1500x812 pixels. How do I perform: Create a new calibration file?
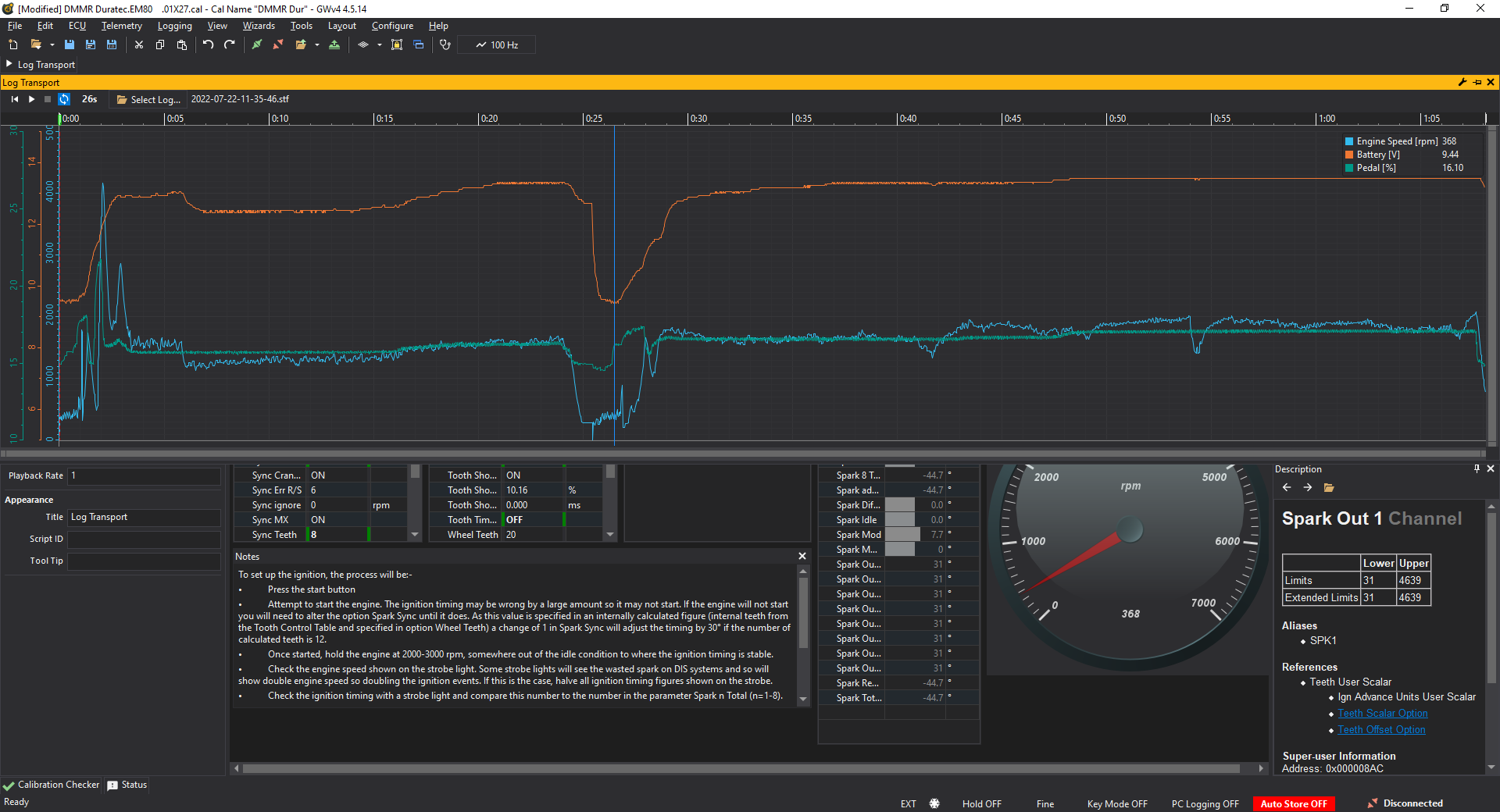coord(13,45)
